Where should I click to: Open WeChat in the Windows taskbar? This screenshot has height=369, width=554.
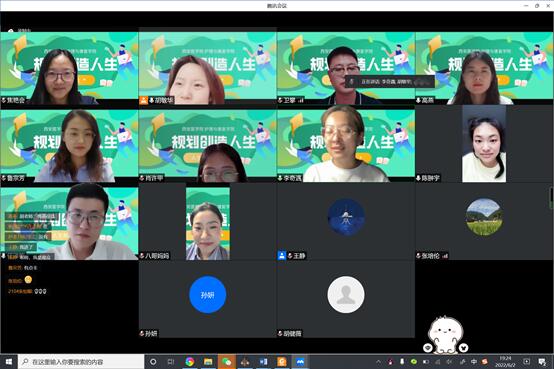click(226, 362)
